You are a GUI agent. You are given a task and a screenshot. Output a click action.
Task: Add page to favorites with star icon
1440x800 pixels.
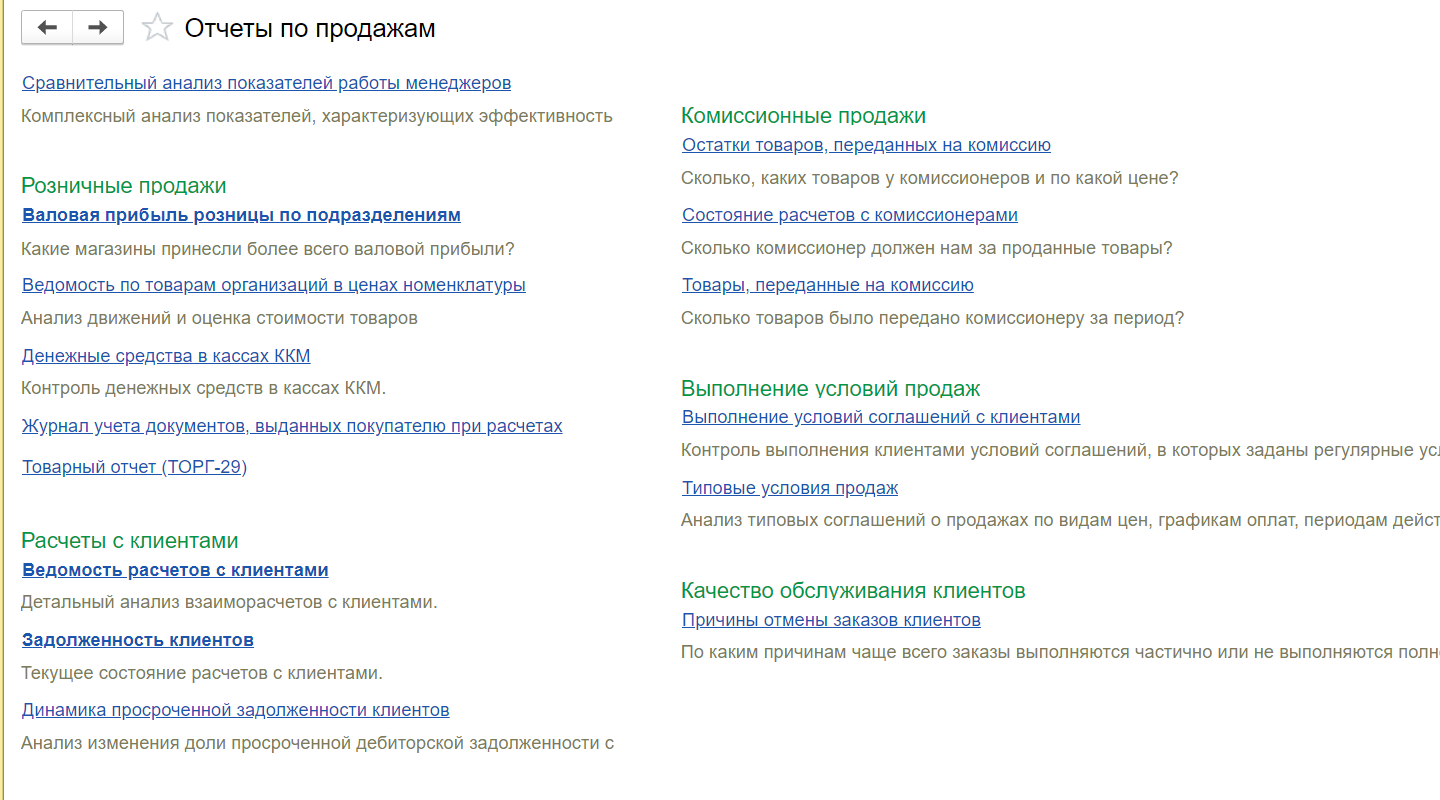coord(157,28)
